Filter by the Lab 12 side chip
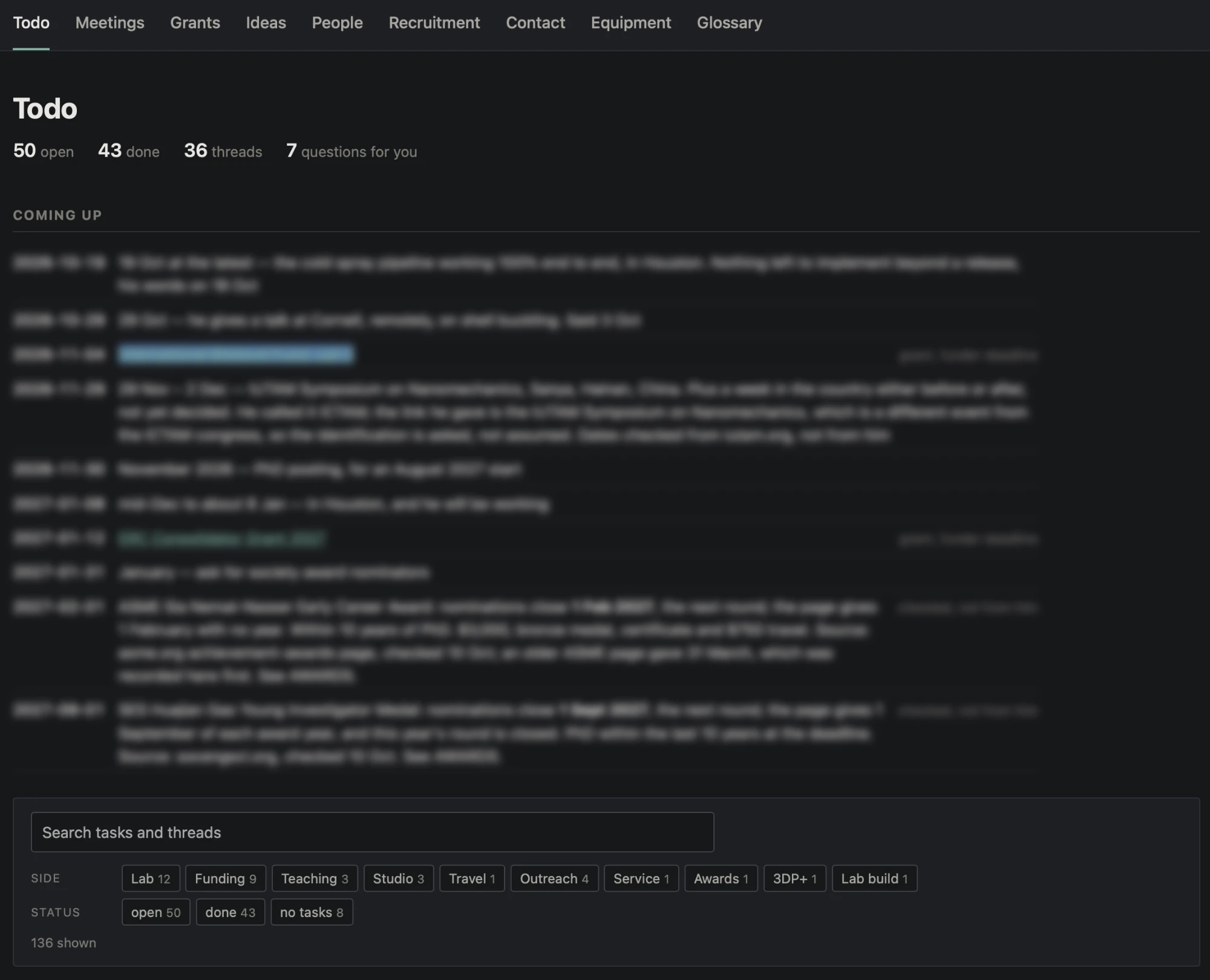 (x=151, y=878)
